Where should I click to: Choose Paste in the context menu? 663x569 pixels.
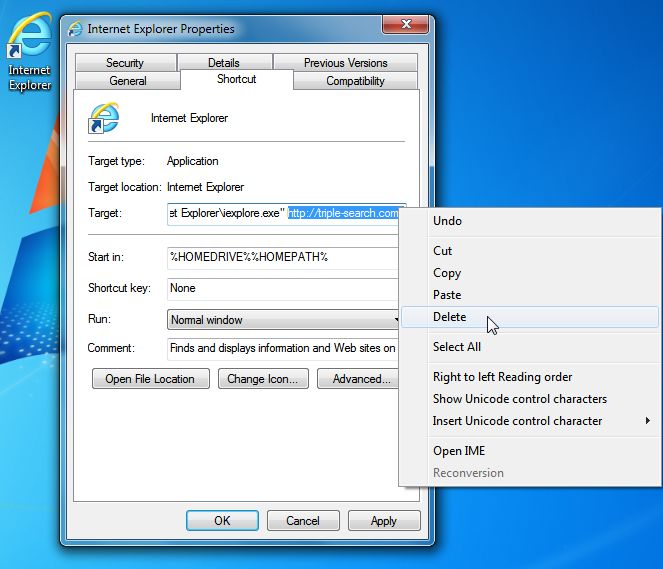[x=530, y=295]
